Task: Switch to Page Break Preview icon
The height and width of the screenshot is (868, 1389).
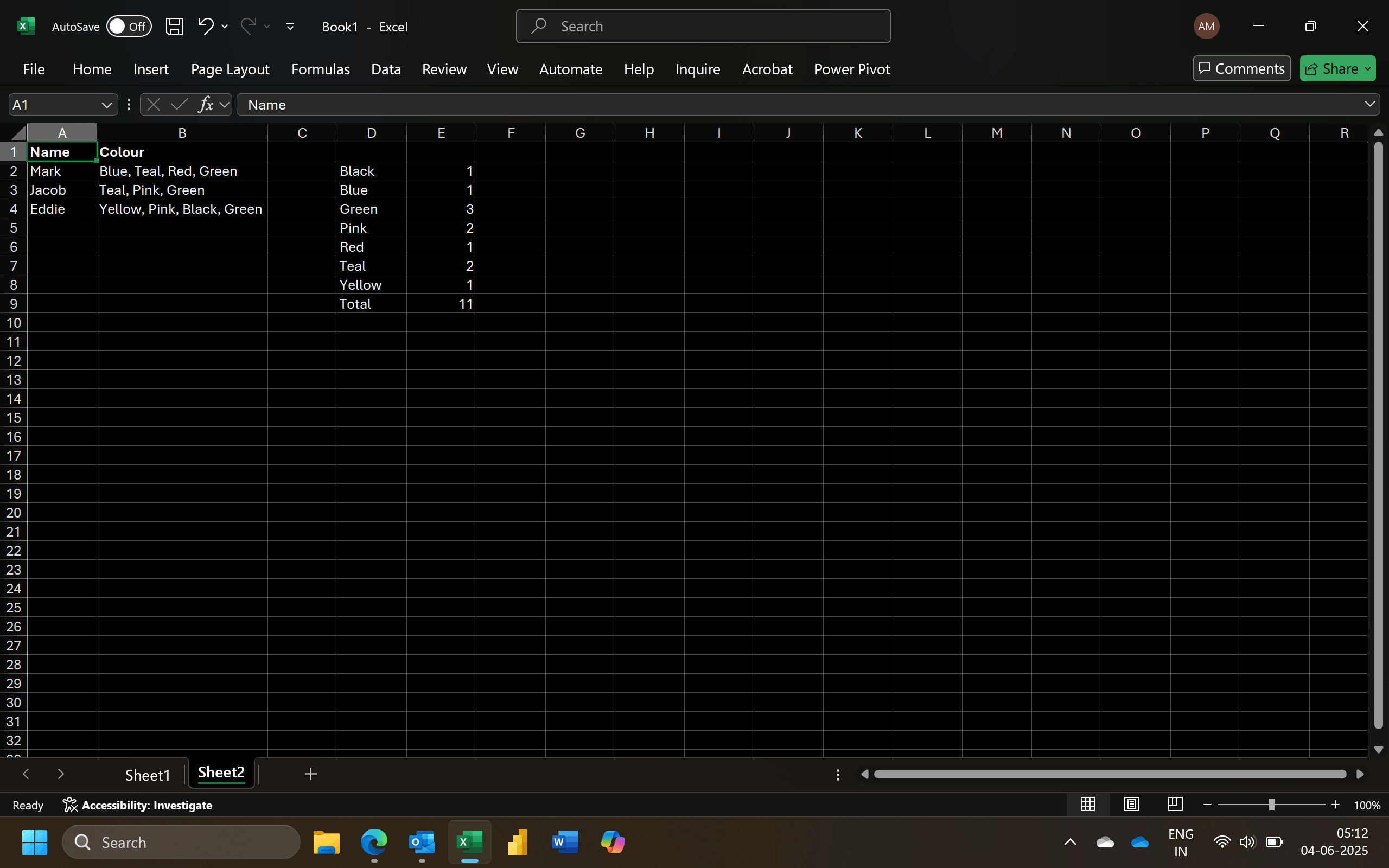Action: (1174, 805)
